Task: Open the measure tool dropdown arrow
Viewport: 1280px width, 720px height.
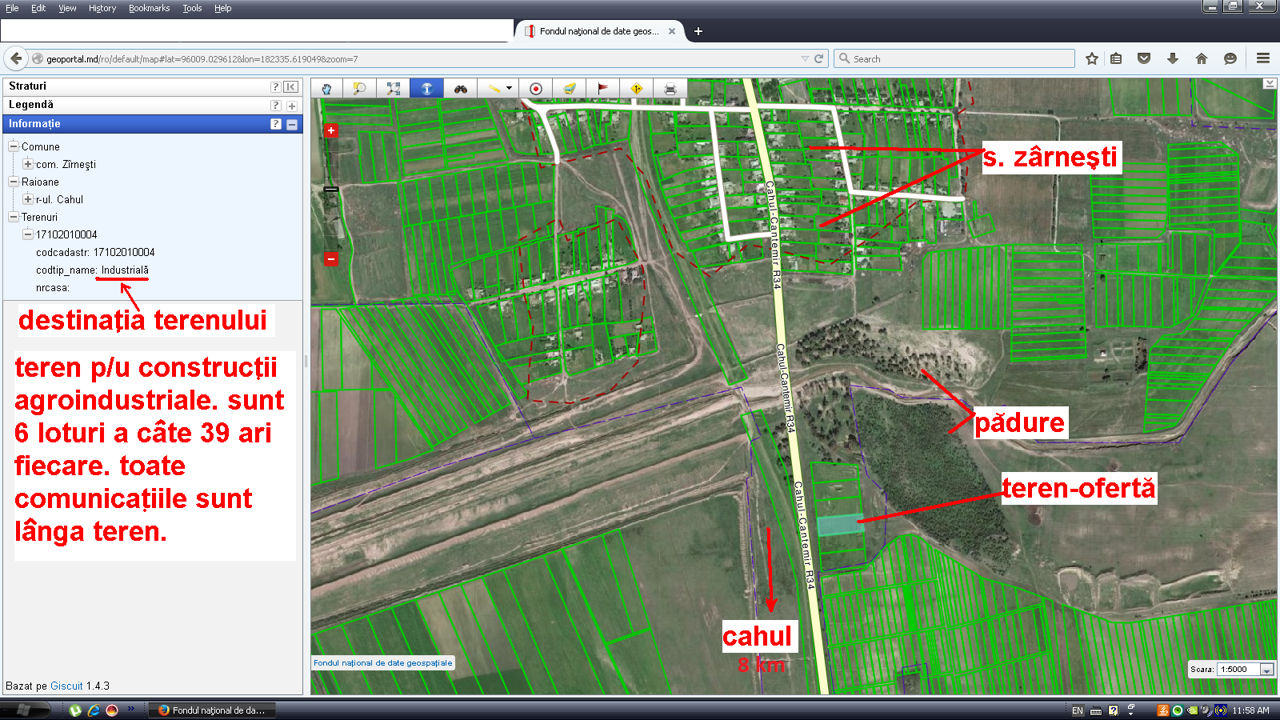Action: coord(510,88)
